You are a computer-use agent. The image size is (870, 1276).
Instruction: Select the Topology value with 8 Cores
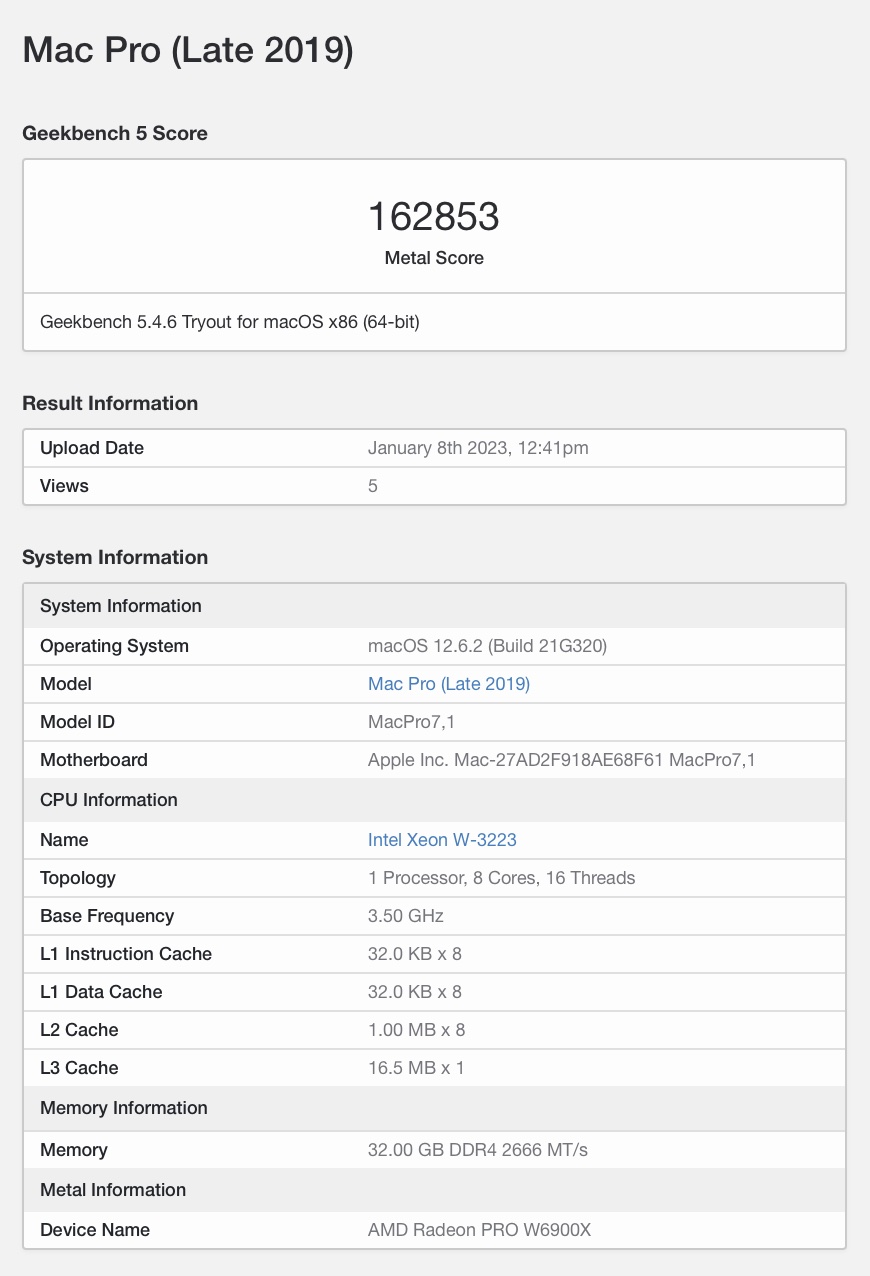tap(501, 878)
